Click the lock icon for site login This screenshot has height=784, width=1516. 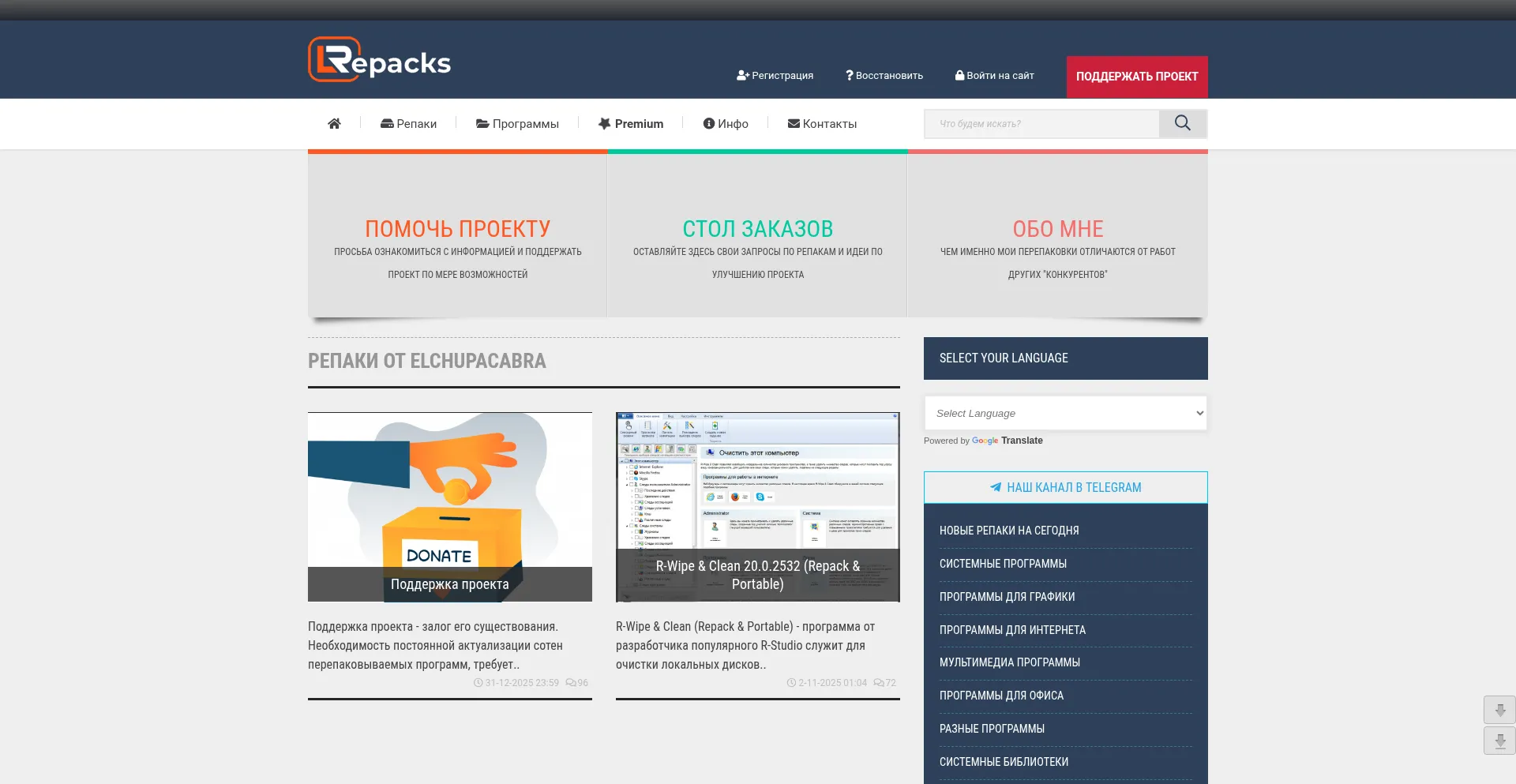(x=960, y=76)
